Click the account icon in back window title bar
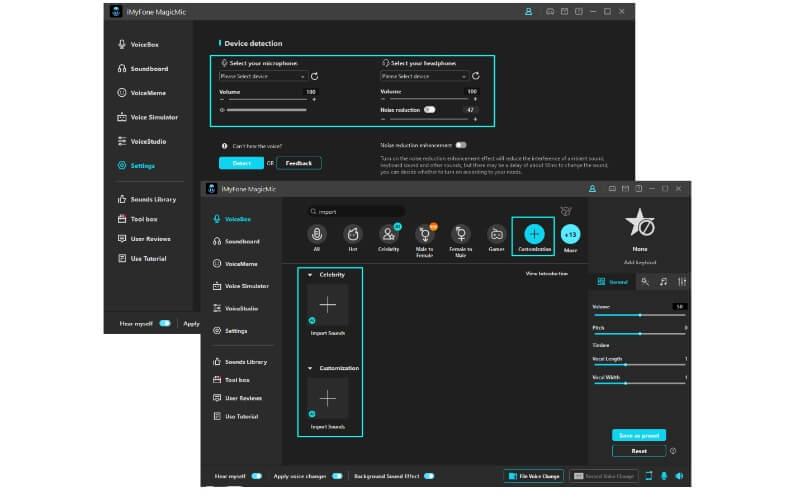Image resolution: width=800 pixels, height=494 pixels. pos(529,11)
